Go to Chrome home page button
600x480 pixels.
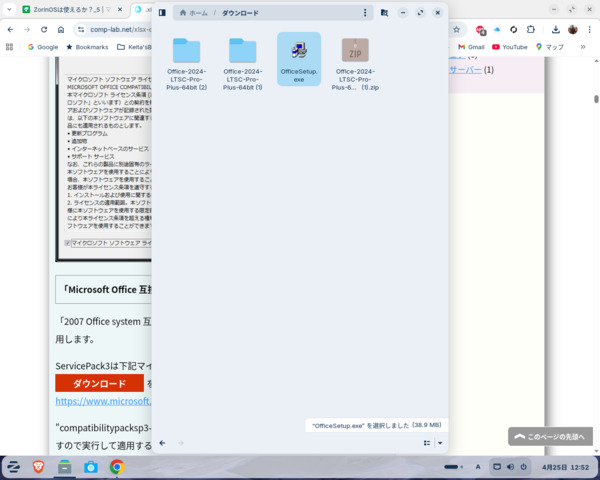tap(61, 29)
